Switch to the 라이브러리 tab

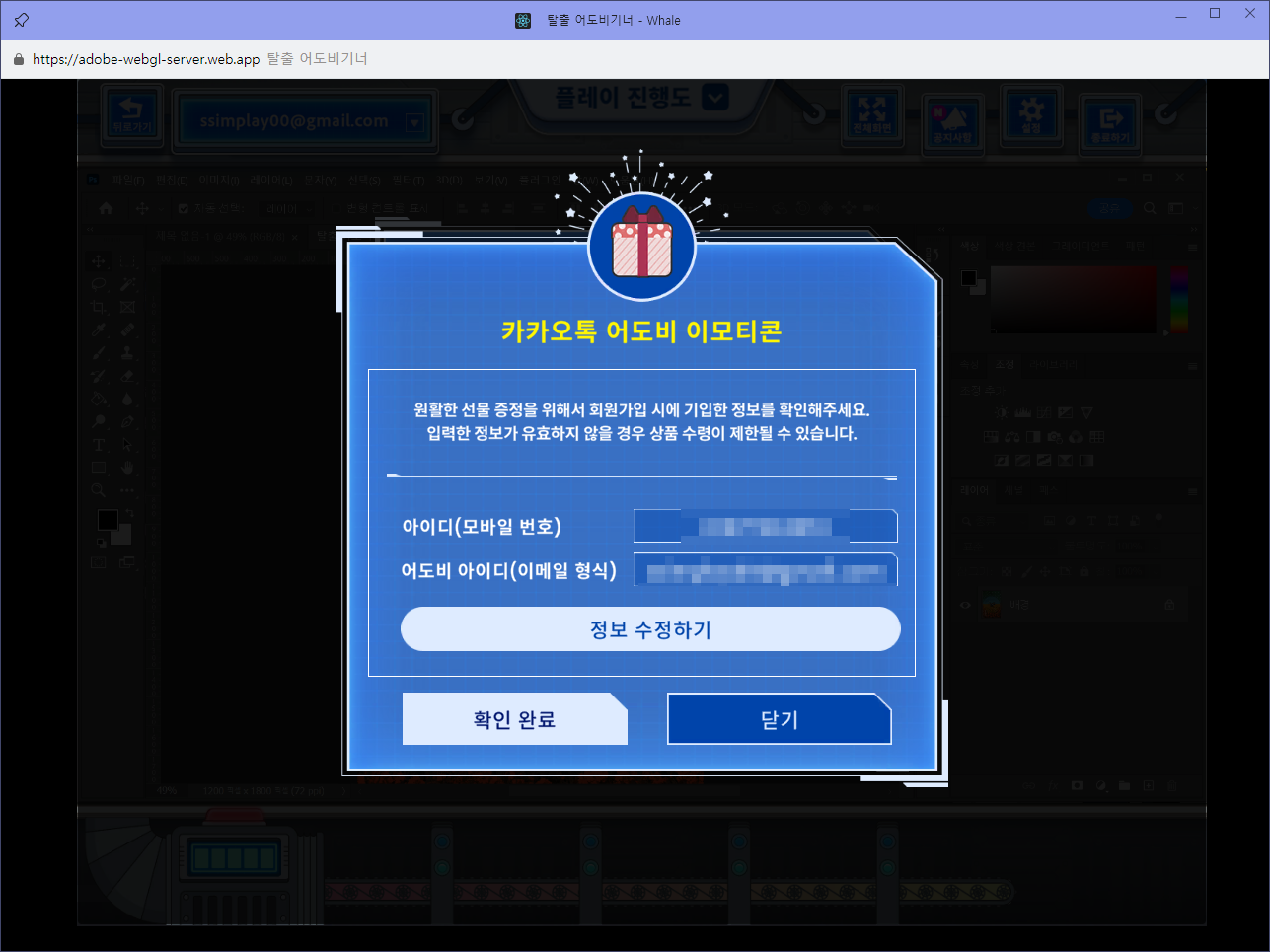[x=1053, y=364]
